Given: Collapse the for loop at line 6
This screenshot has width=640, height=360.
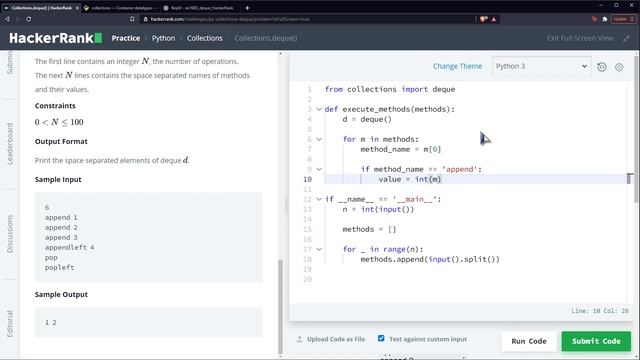Looking at the screenshot, I should pos(319,139).
